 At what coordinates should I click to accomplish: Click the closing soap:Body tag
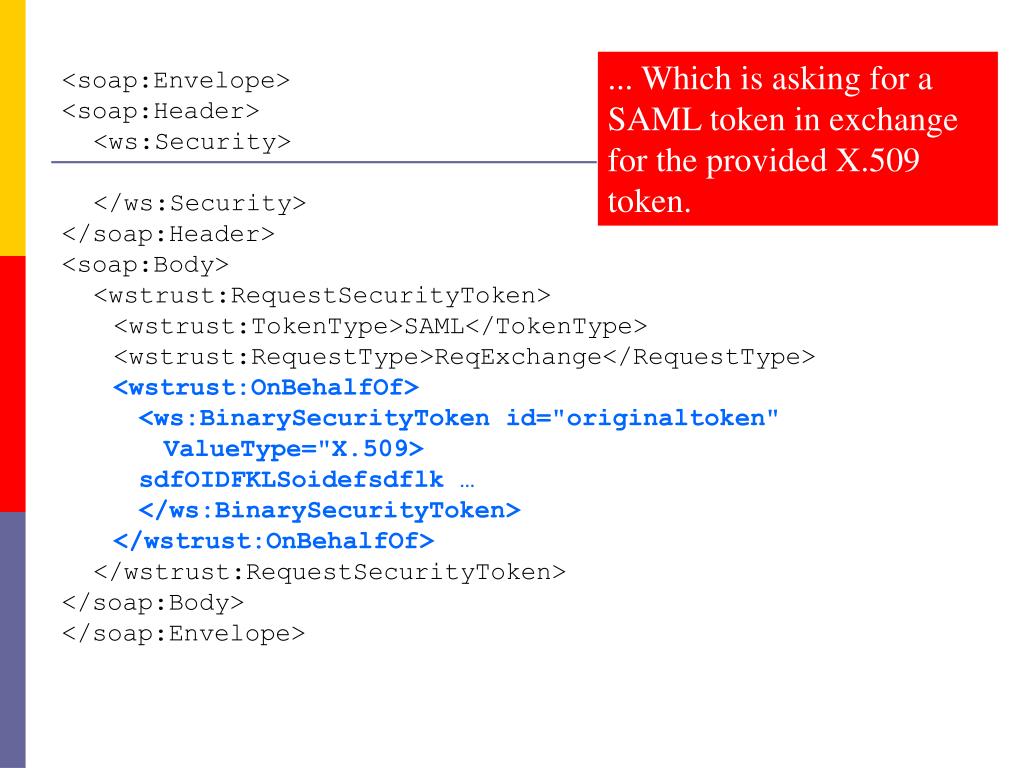tap(153, 603)
